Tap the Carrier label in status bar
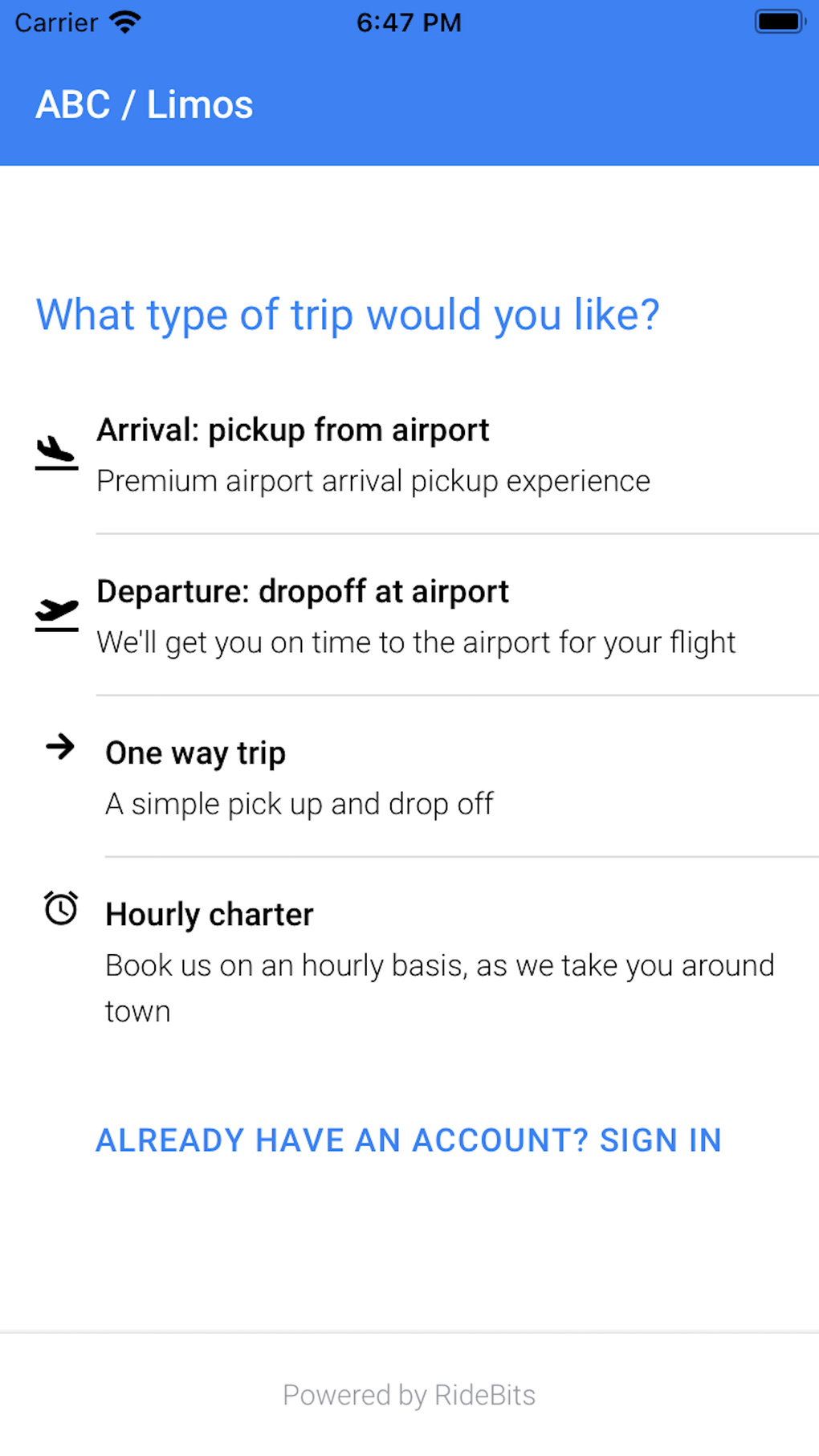 [x=56, y=22]
